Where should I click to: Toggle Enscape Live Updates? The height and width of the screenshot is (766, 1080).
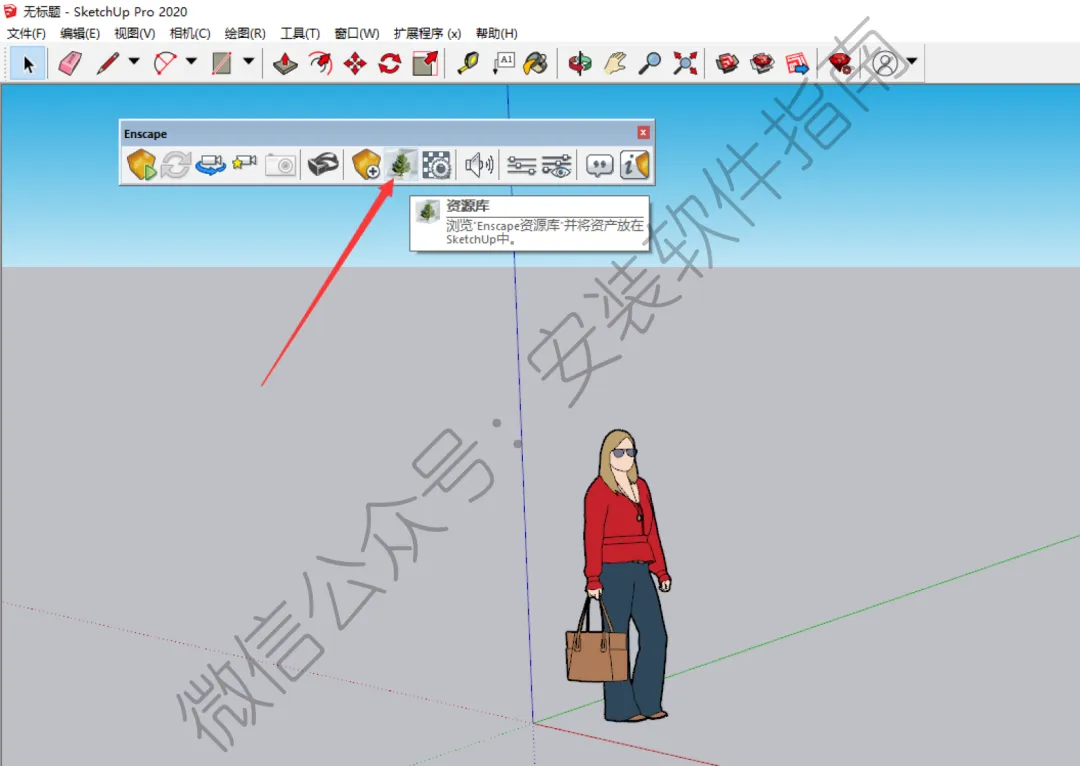coord(176,165)
